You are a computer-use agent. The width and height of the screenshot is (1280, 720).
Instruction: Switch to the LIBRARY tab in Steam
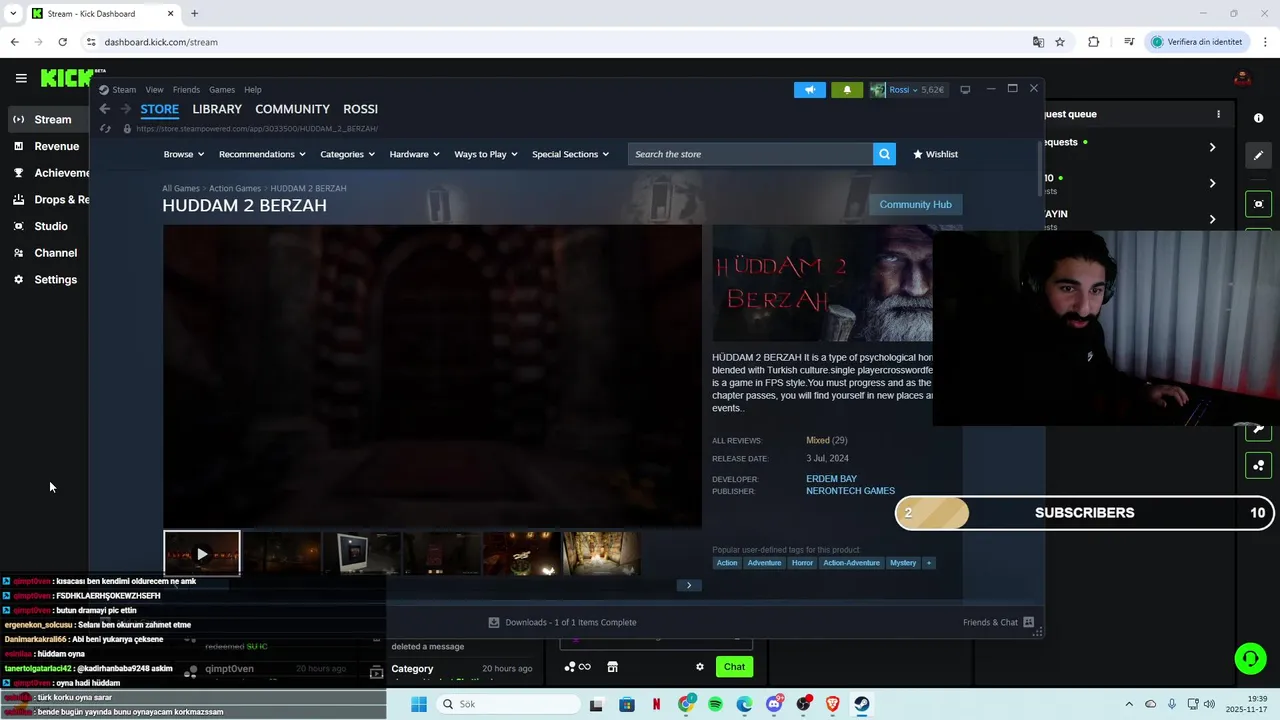217,109
